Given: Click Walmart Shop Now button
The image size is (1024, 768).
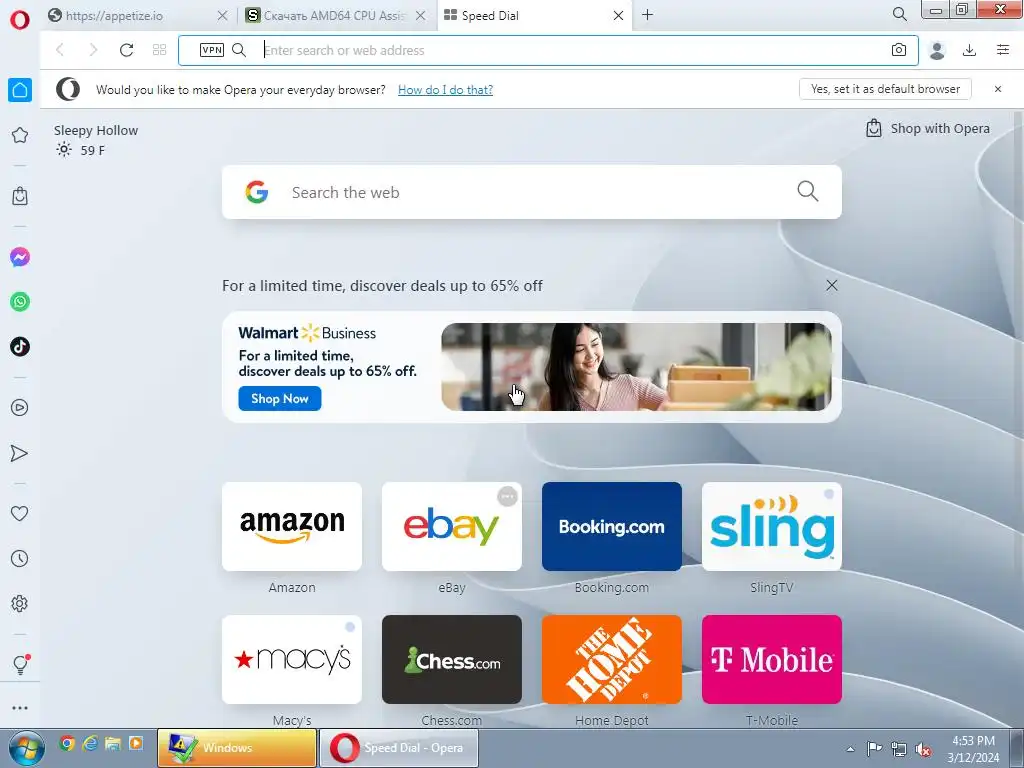Looking at the screenshot, I should point(280,398).
